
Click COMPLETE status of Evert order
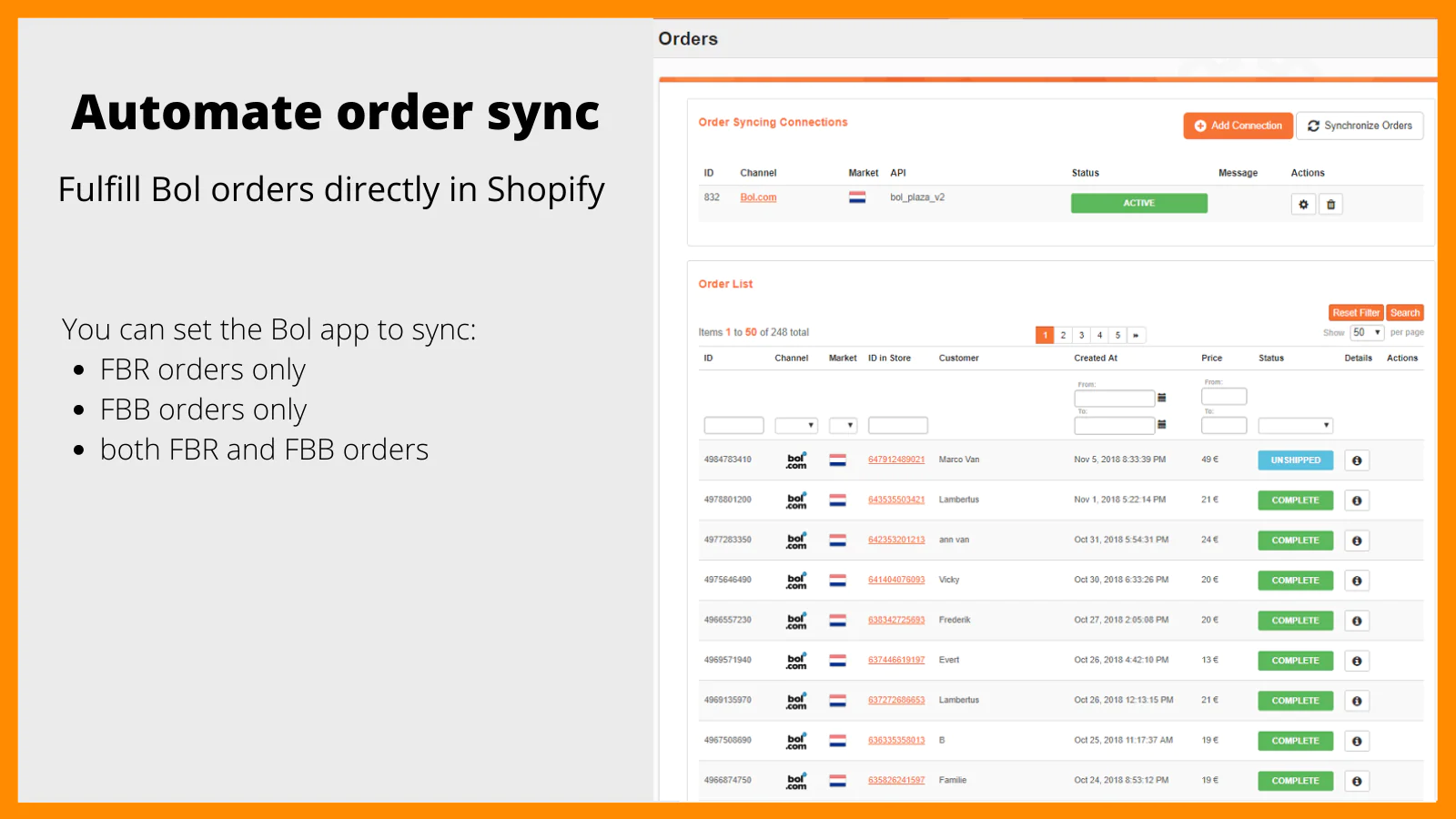click(1296, 661)
